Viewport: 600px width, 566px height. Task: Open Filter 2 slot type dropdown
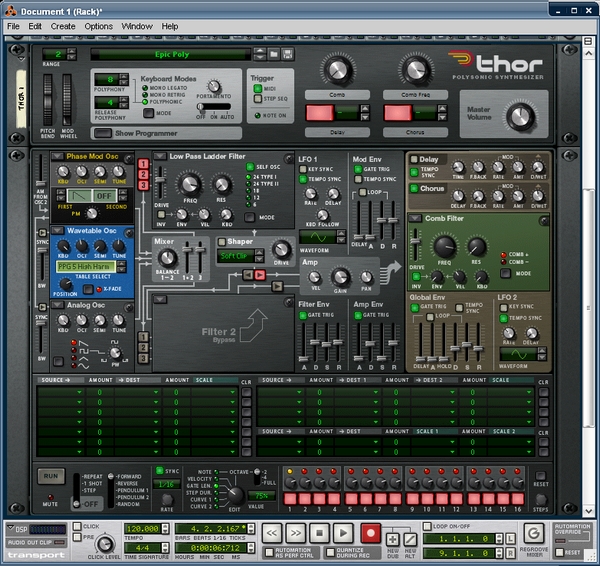tap(160, 300)
